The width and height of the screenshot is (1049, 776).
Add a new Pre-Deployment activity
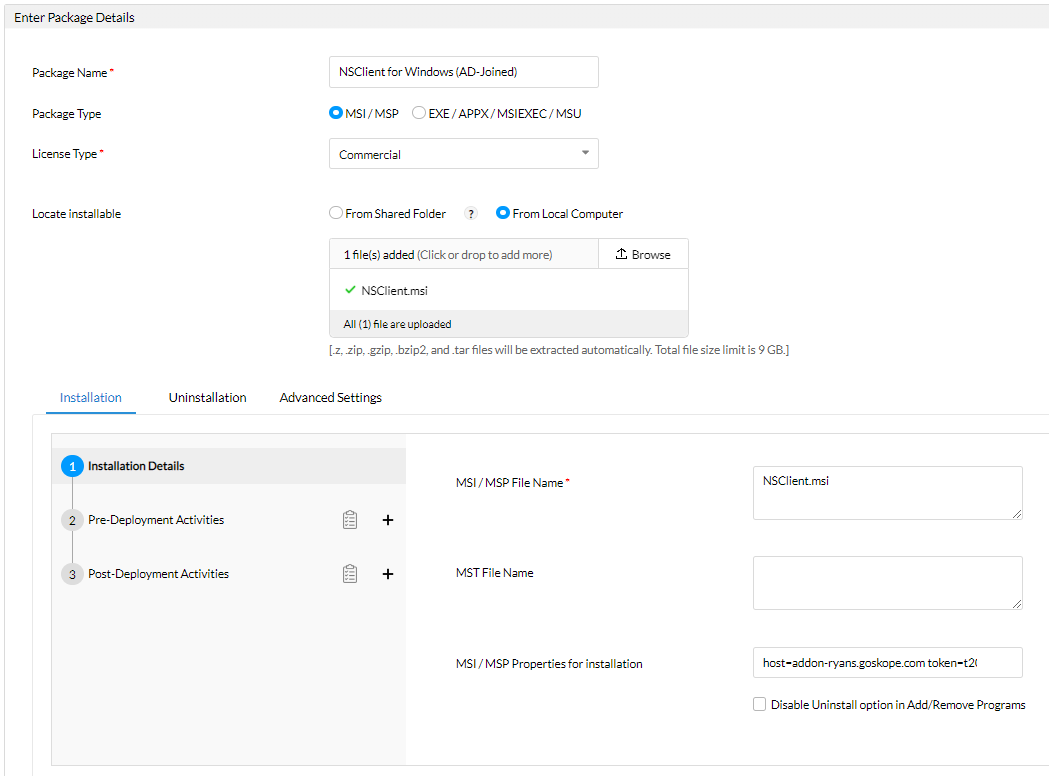click(x=388, y=519)
